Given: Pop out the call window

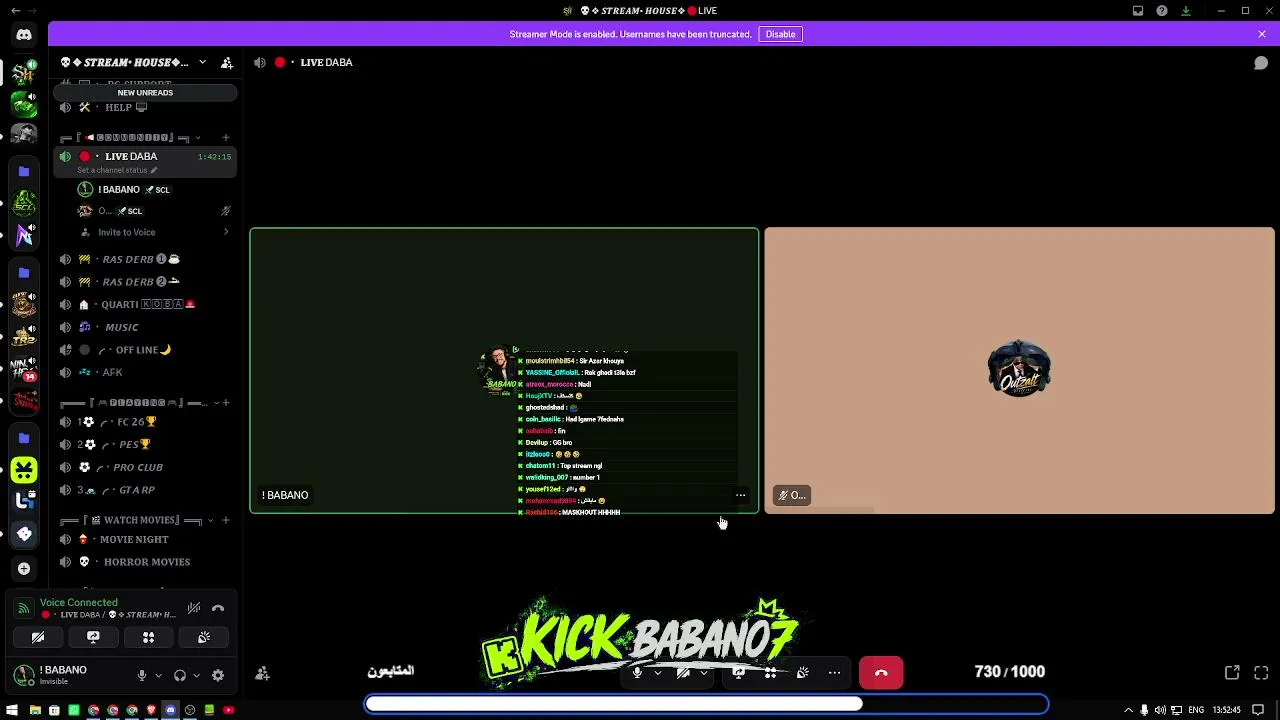Looking at the screenshot, I should [1232, 673].
